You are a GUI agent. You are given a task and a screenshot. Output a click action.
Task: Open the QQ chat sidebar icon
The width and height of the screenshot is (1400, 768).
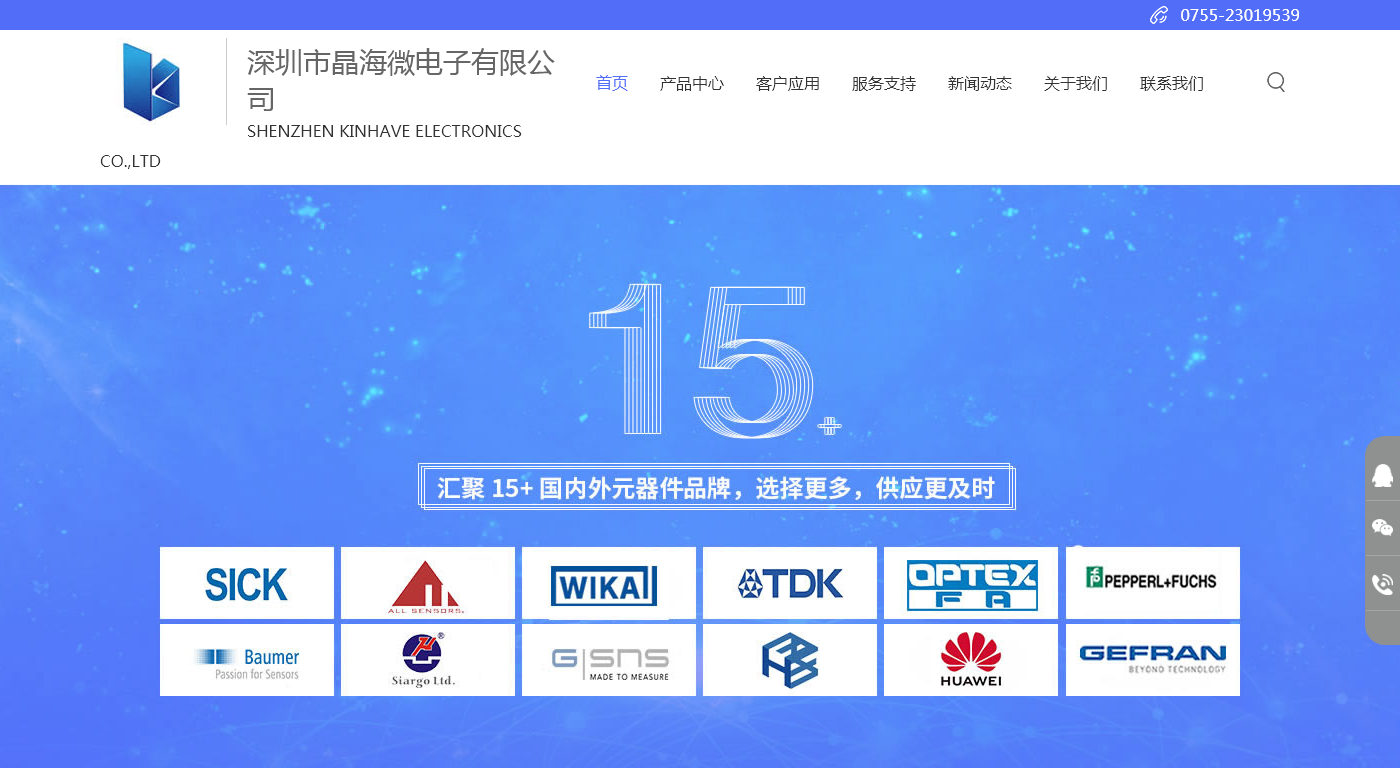[x=1383, y=475]
